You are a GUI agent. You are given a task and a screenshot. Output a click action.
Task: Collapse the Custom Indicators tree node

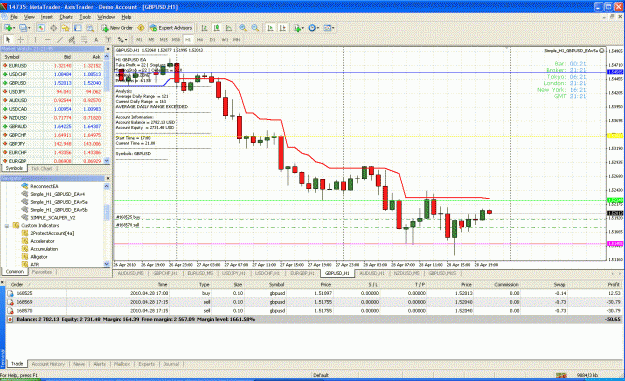pos(7,226)
